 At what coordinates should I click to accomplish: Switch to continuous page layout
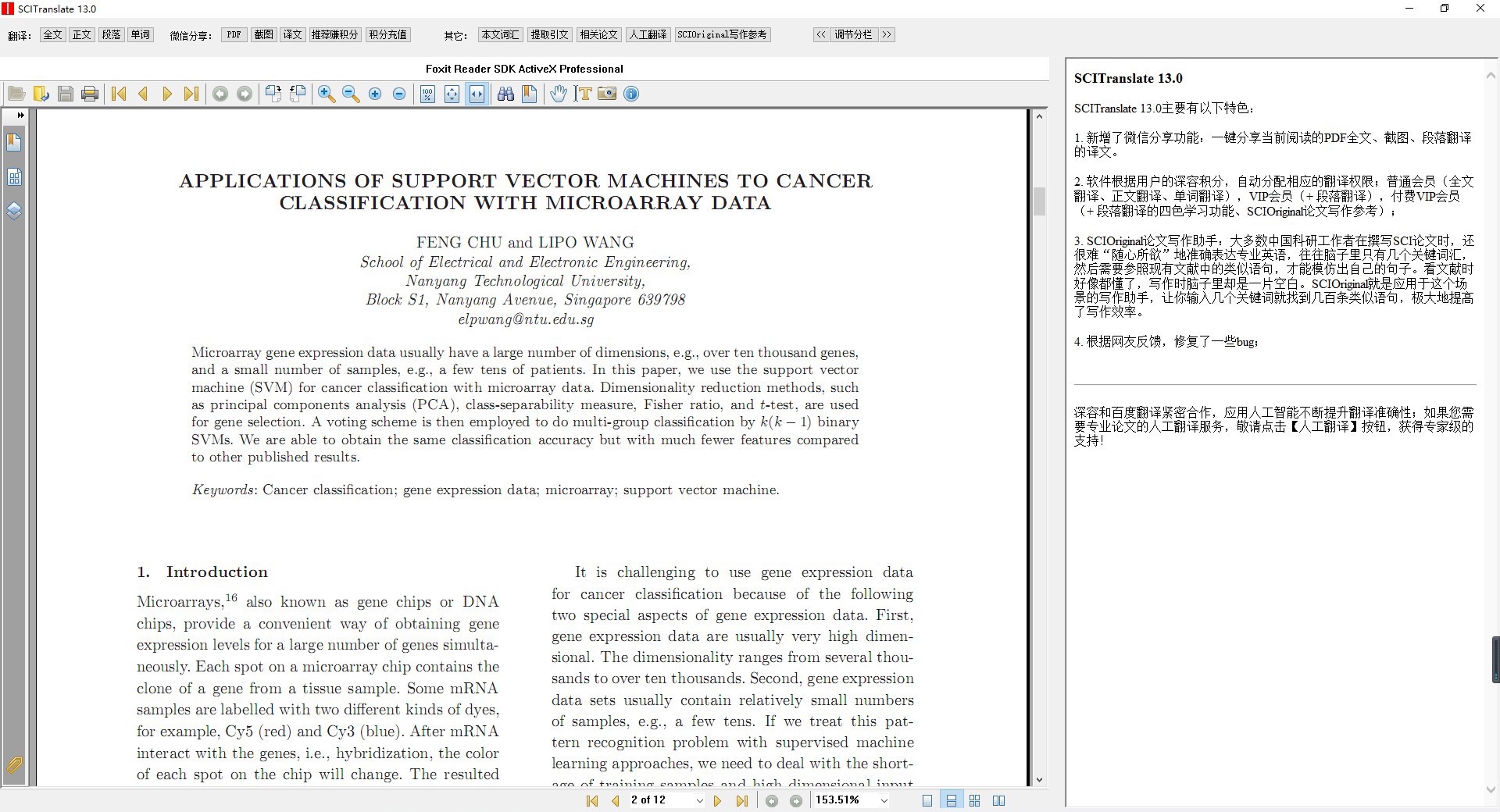pyautogui.click(x=951, y=800)
